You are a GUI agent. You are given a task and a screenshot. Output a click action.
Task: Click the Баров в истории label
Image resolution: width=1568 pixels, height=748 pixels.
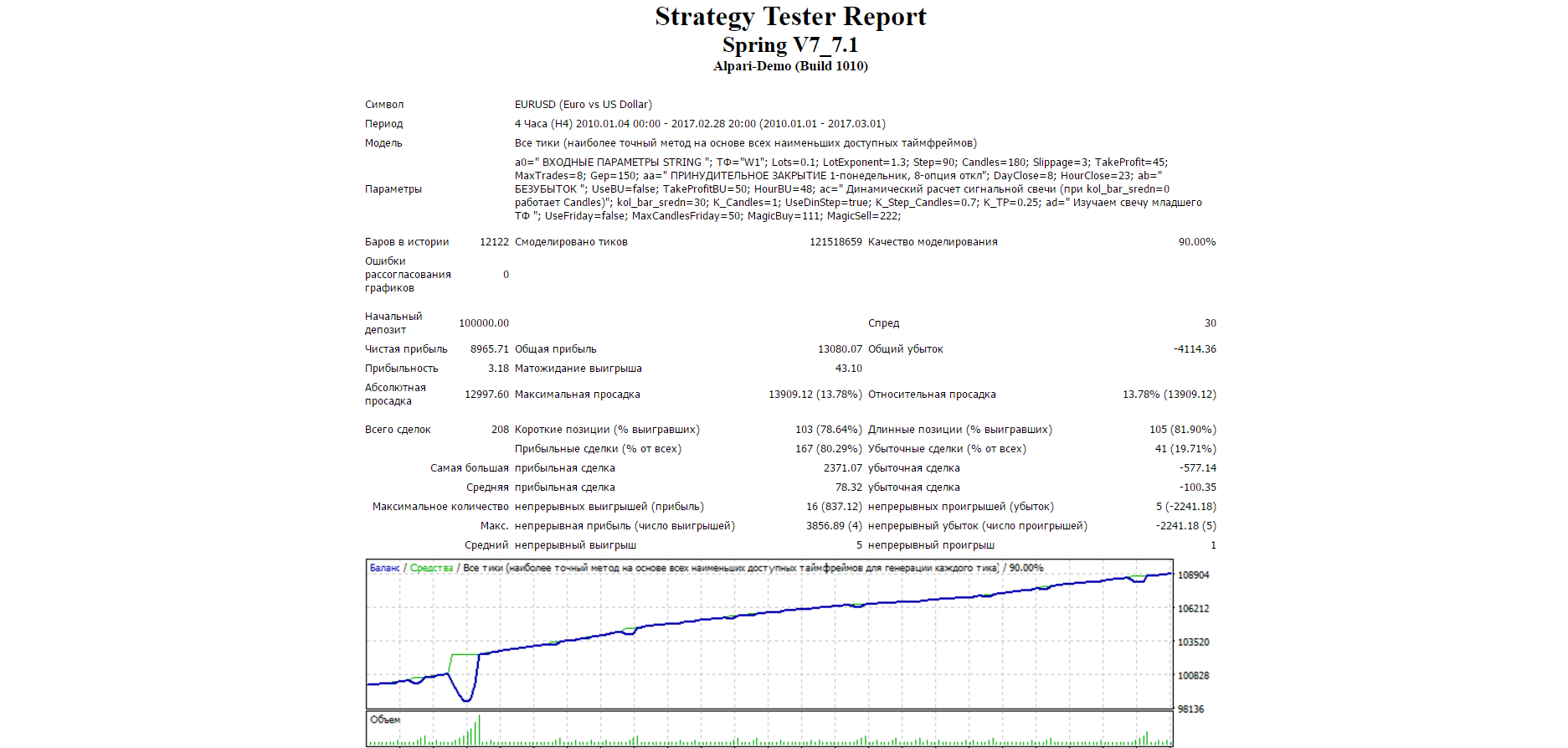pos(407,242)
